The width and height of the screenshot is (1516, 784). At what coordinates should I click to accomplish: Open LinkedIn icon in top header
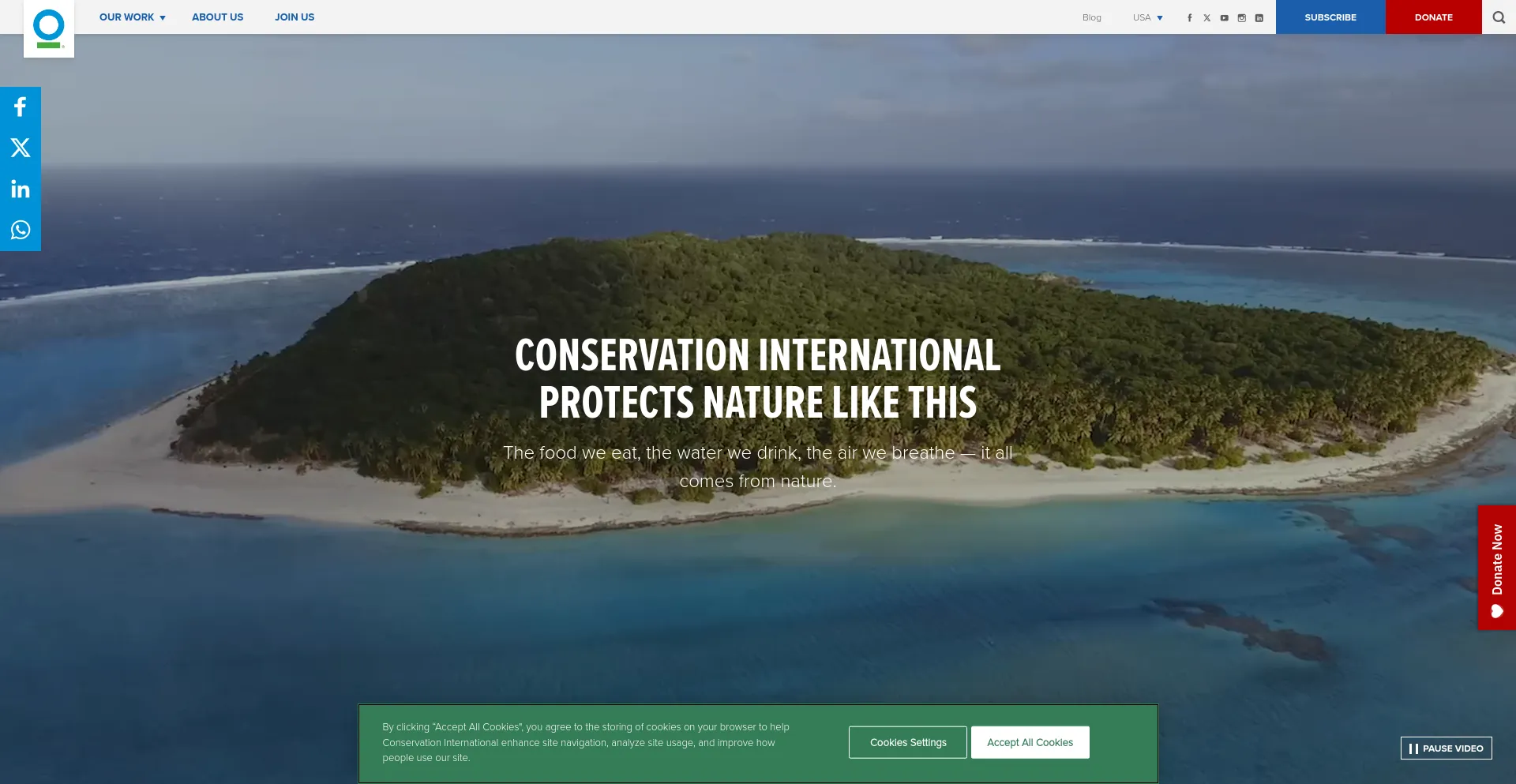[1259, 17]
